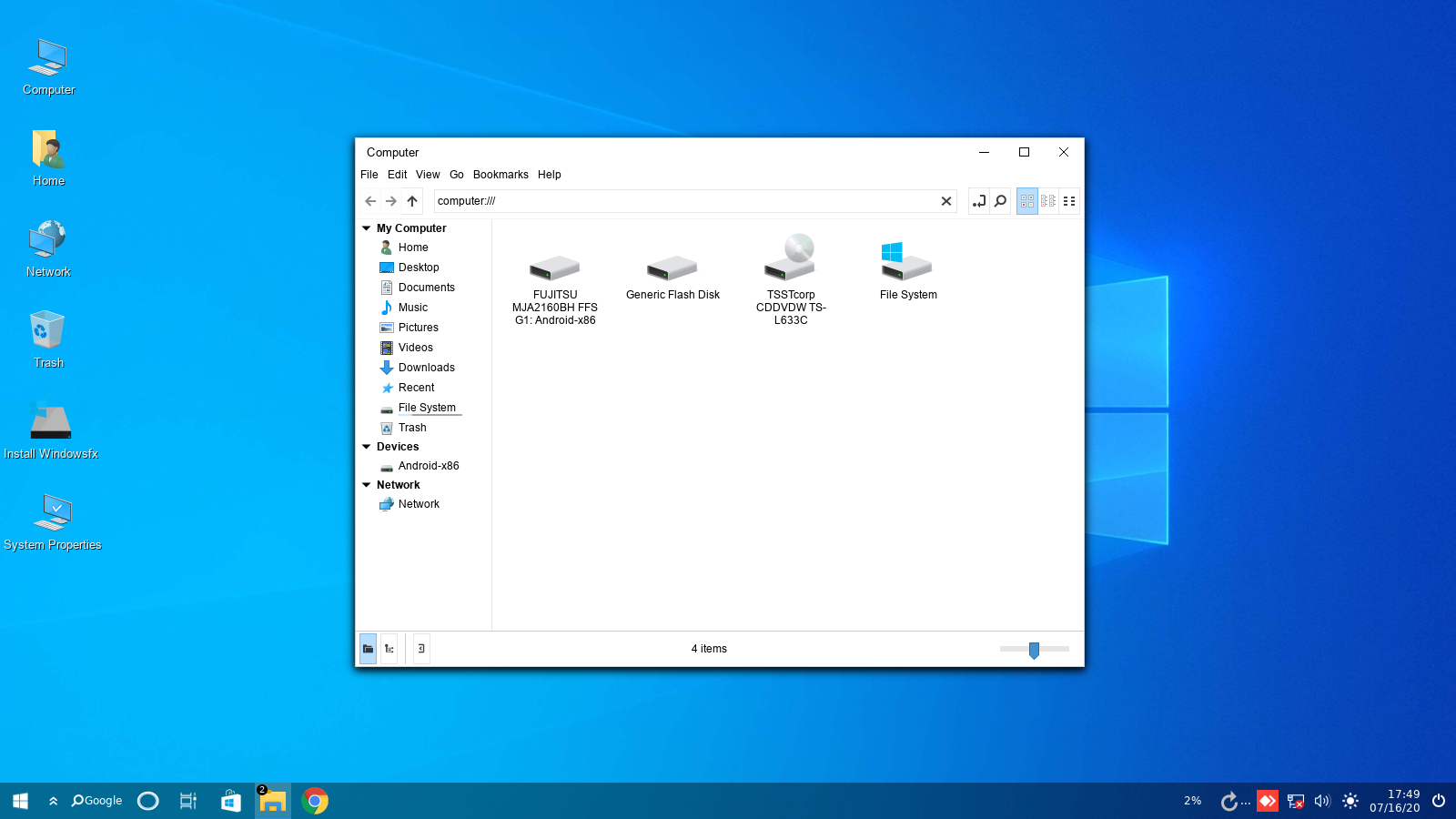
Task: Open the Bookmarks menu
Action: pyautogui.click(x=500, y=175)
